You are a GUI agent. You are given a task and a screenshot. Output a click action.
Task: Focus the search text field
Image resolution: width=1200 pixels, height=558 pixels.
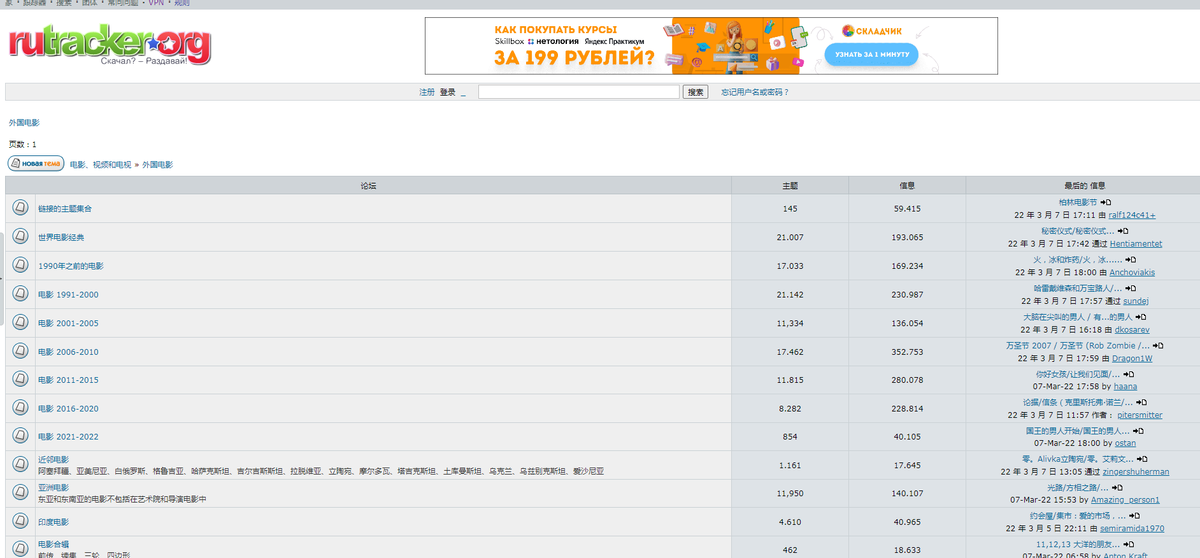coord(579,92)
